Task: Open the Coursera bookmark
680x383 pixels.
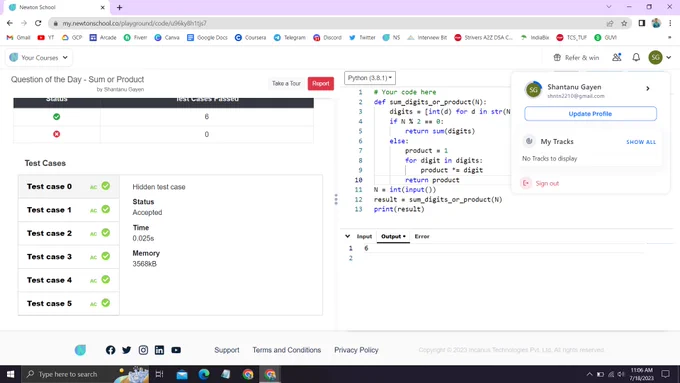Action: (250, 37)
